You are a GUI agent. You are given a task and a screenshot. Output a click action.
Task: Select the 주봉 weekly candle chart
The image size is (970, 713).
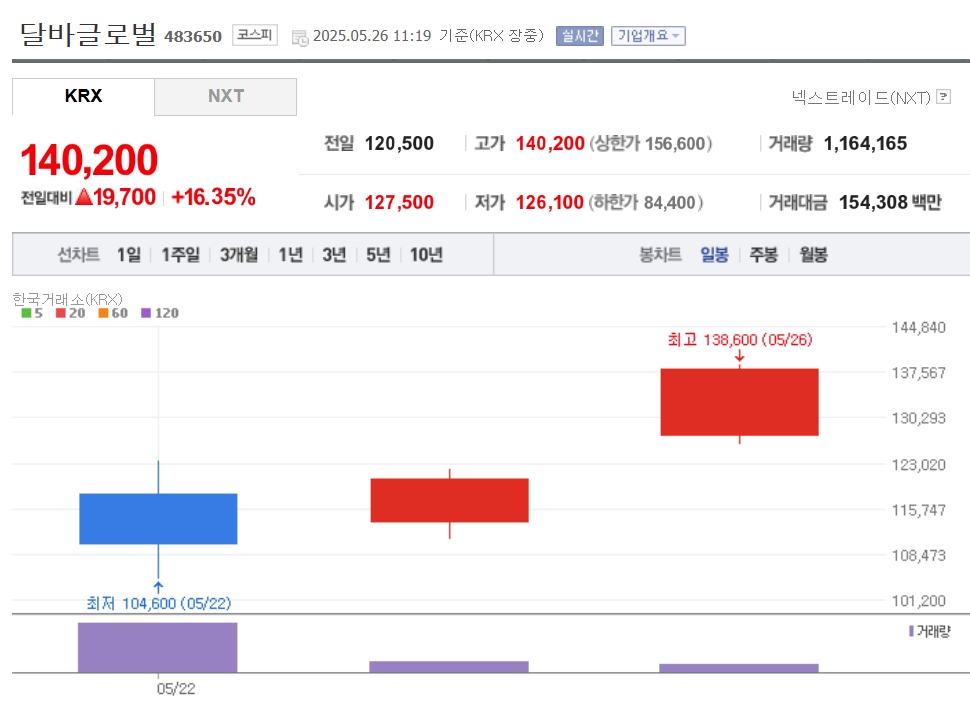tap(763, 254)
